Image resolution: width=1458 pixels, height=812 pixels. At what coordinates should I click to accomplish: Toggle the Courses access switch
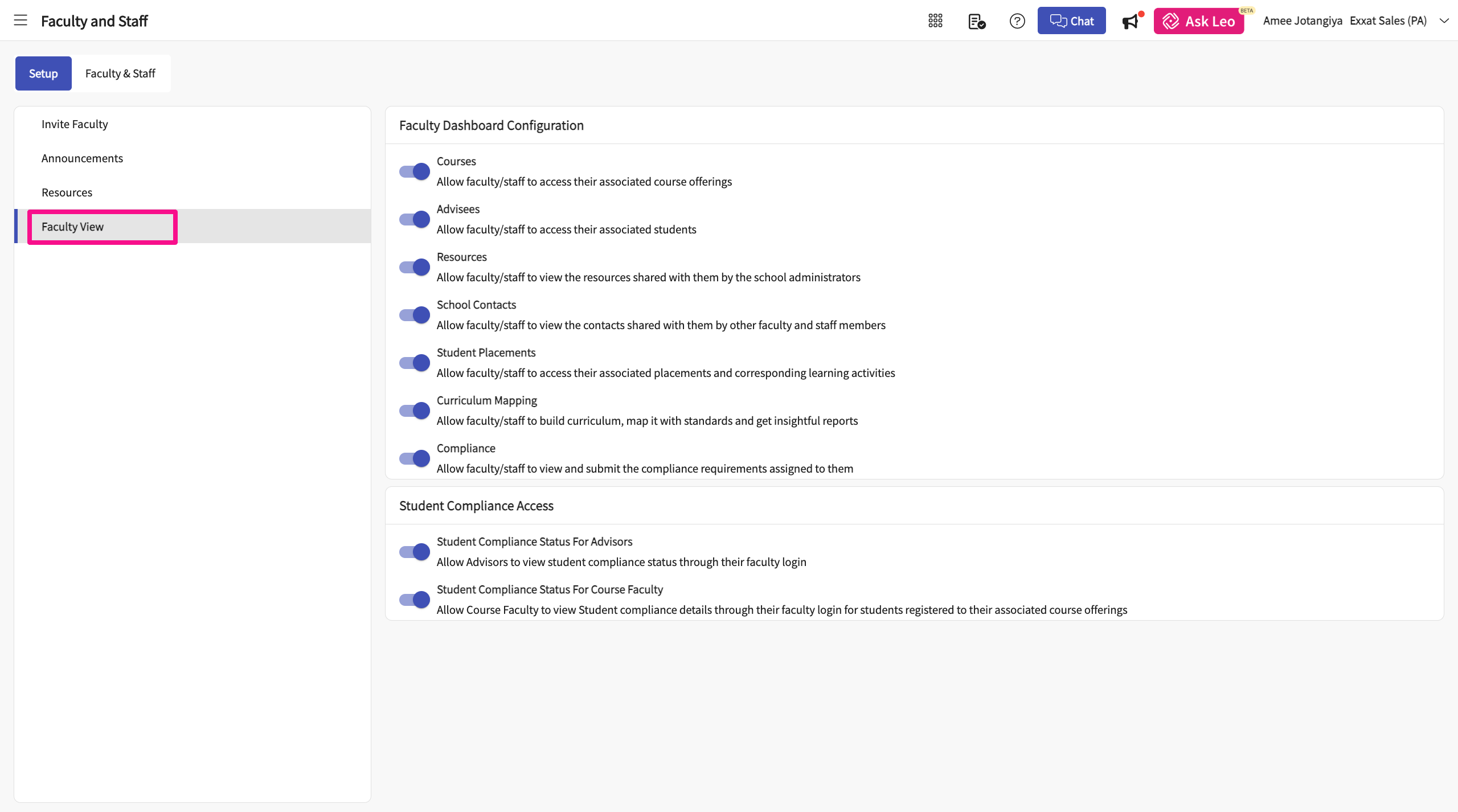click(414, 171)
